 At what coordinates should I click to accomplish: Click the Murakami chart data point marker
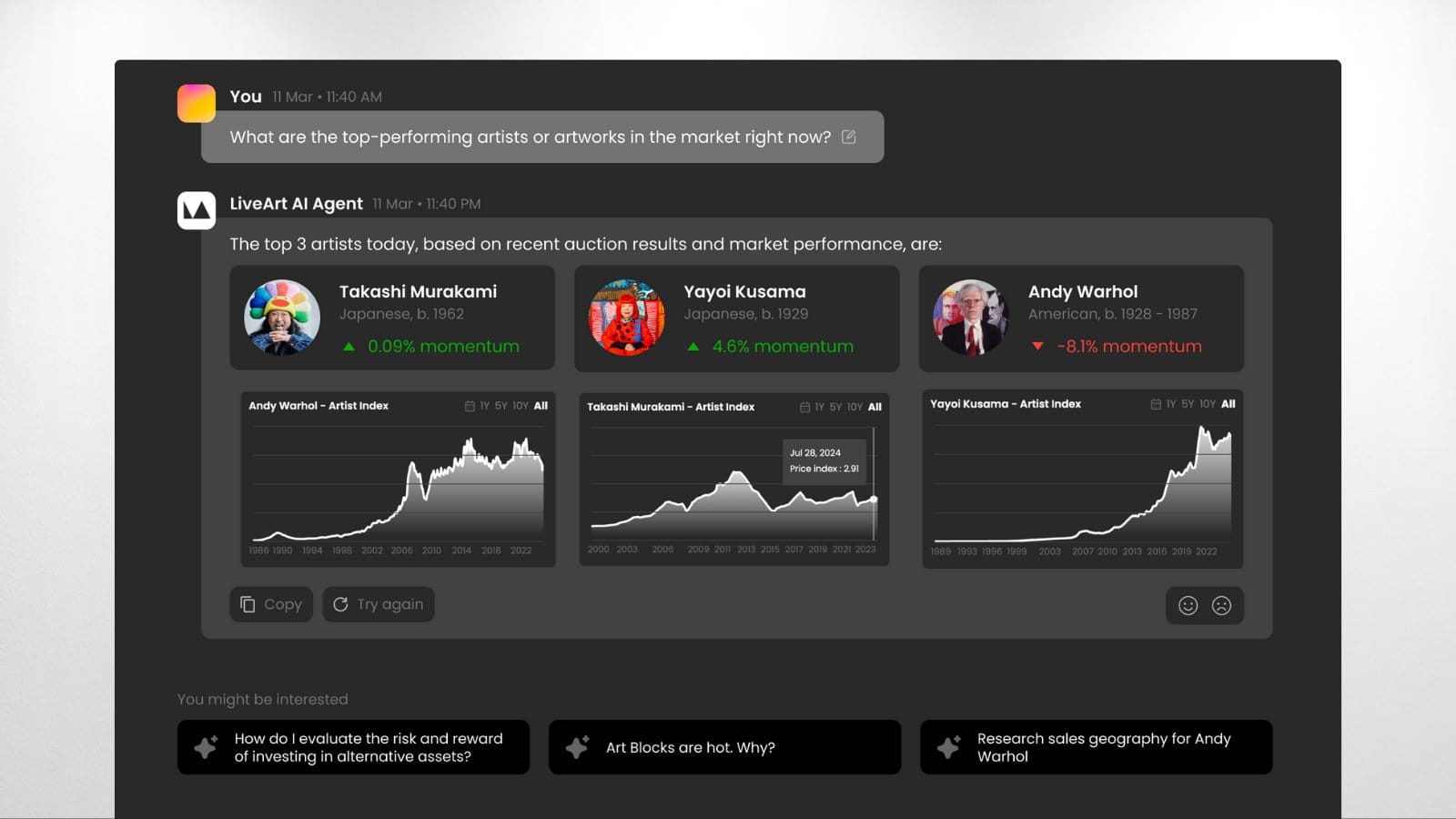(x=874, y=500)
